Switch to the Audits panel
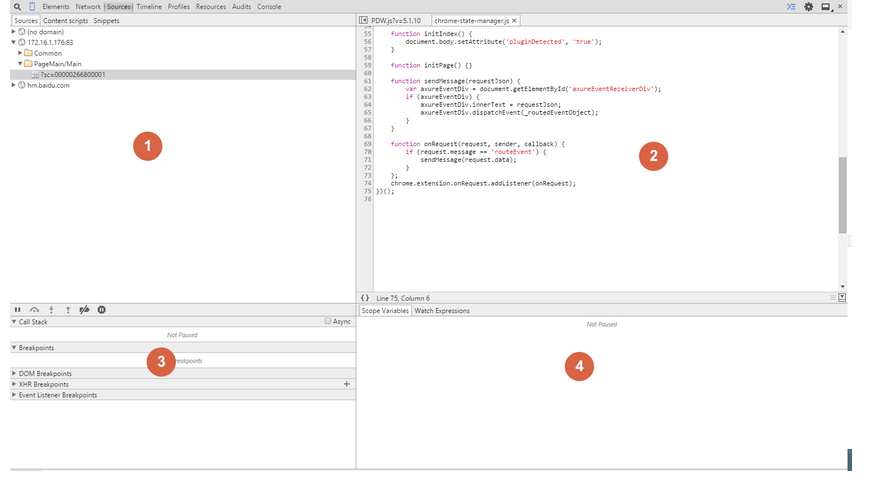 [x=241, y=7]
